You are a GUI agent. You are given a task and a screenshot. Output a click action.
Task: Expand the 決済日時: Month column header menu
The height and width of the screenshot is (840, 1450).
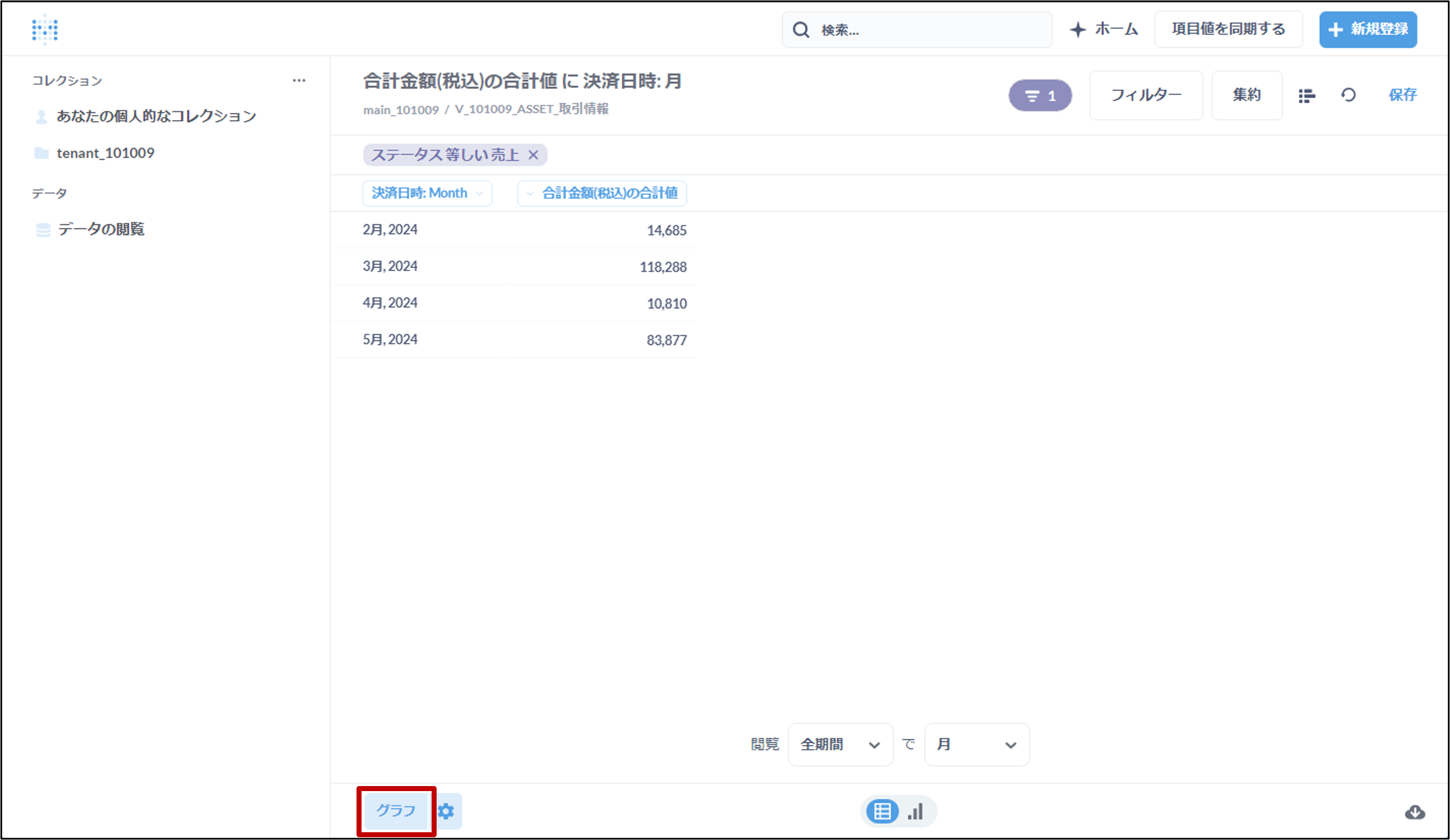click(427, 193)
